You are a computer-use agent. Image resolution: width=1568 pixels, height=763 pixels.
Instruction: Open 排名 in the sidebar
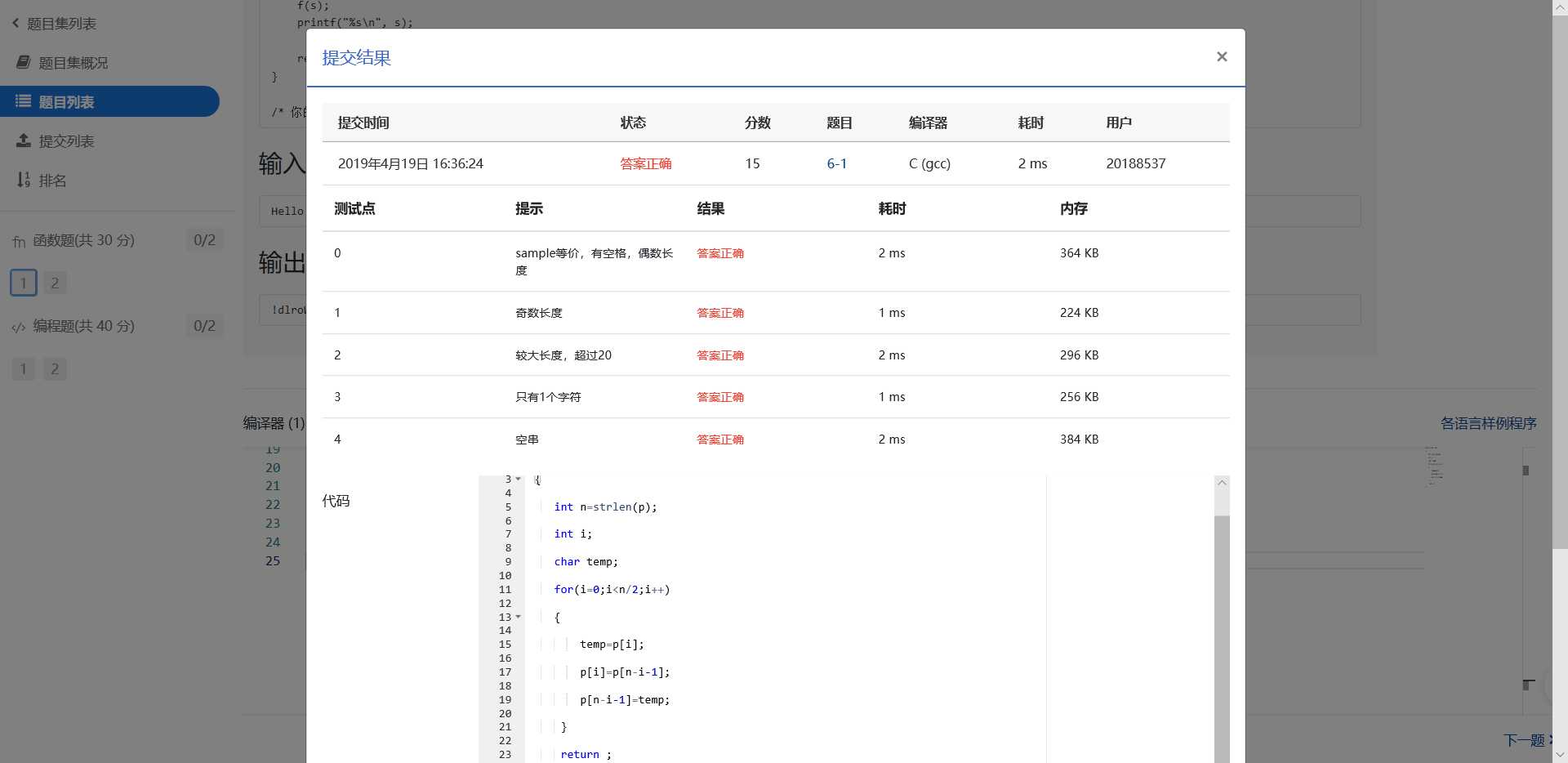pyautogui.click(x=52, y=181)
